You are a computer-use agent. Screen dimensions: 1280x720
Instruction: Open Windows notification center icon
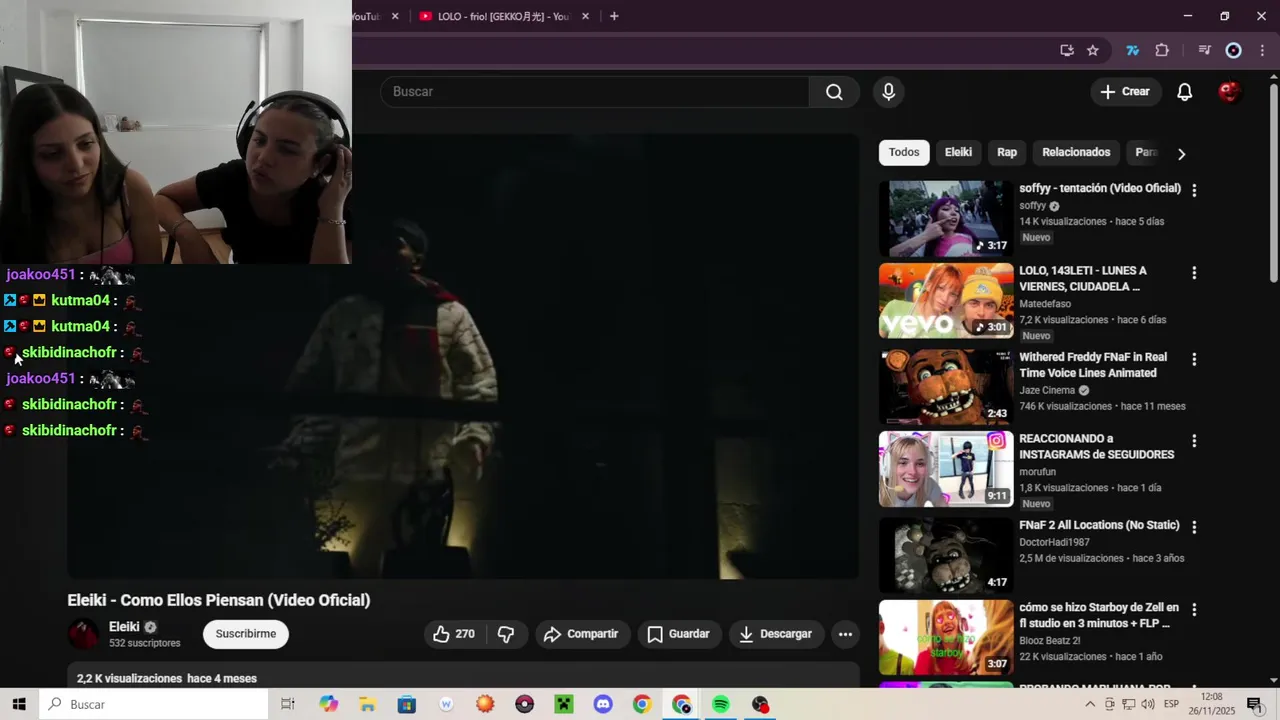1254,704
